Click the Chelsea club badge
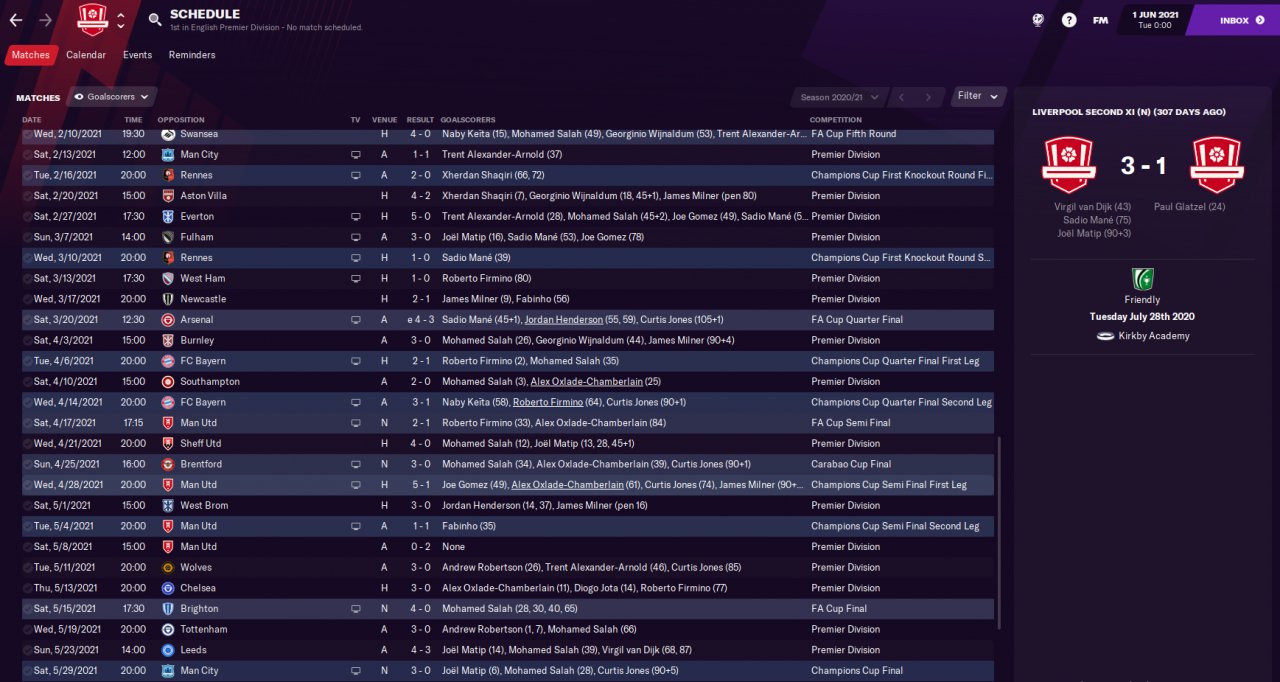The width and height of the screenshot is (1280, 682). click(168, 588)
